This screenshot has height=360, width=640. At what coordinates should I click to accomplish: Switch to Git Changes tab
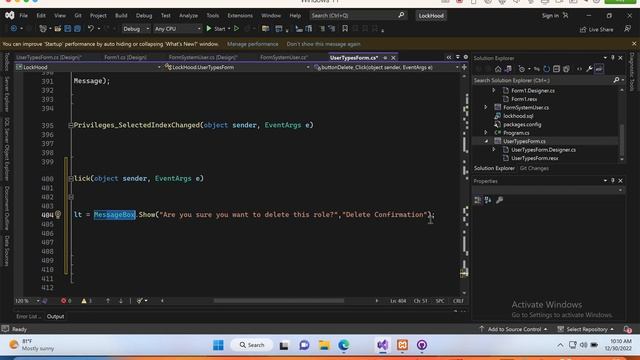(534, 168)
